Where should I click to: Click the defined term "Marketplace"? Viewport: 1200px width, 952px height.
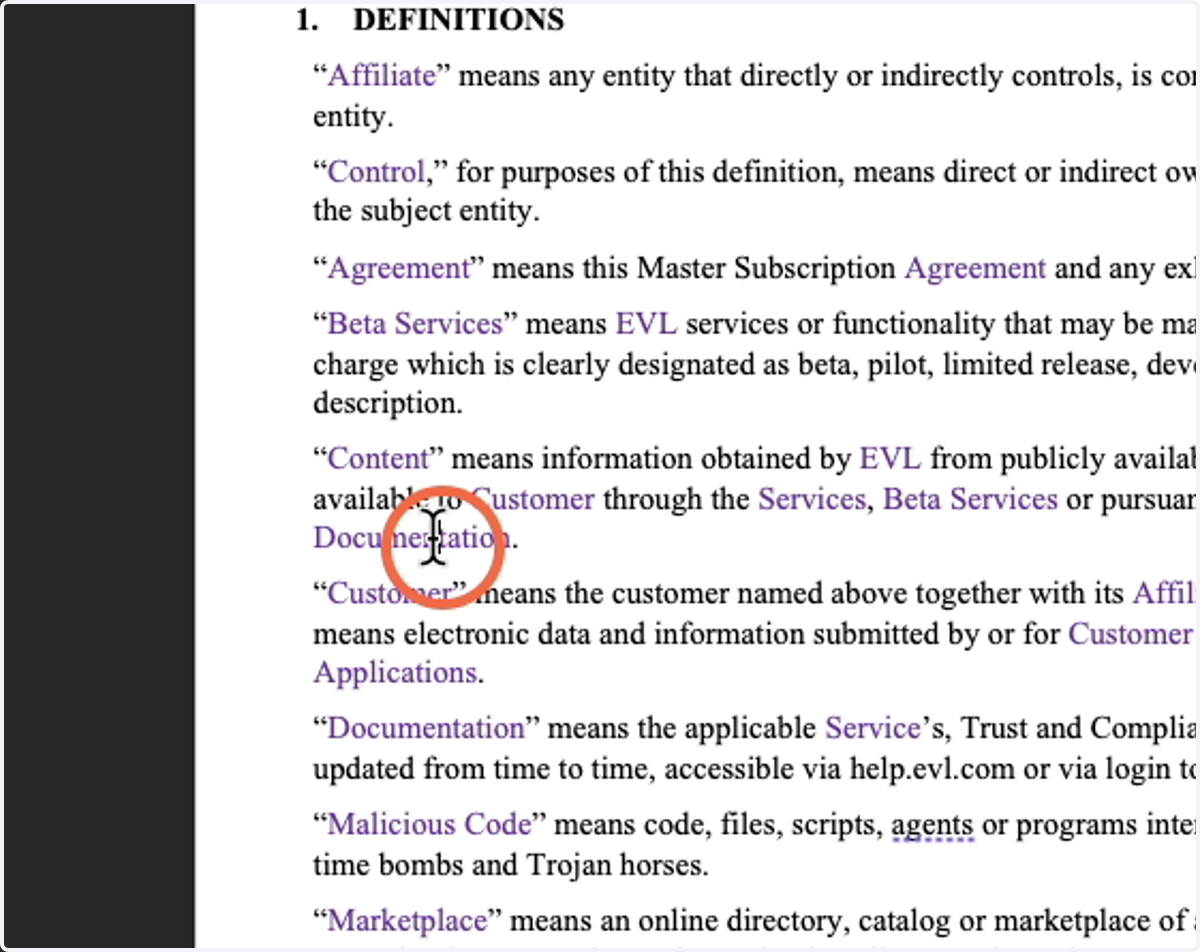[x=407, y=920]
